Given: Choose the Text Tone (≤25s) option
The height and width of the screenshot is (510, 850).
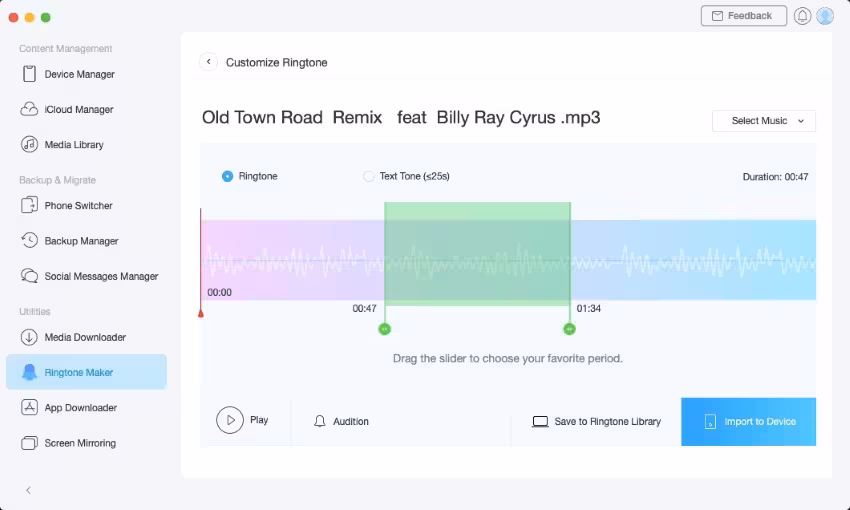Looking at the screenshot, I should (369, 176).
